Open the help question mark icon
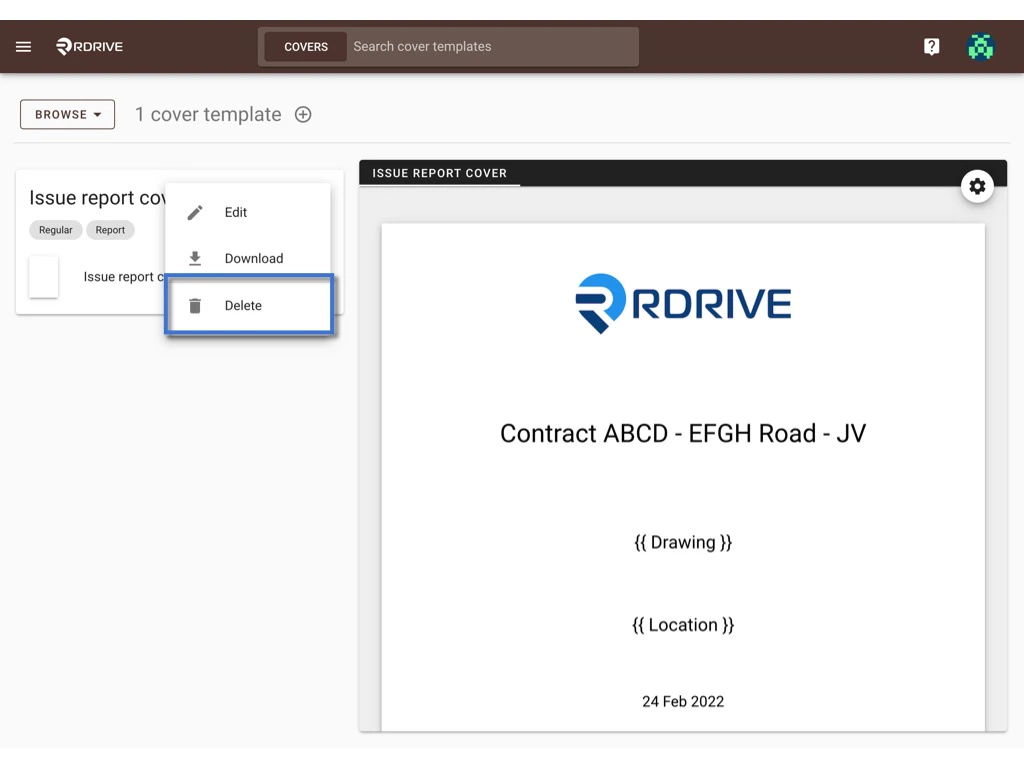1024x768 pixels. (x=931, y=46)
